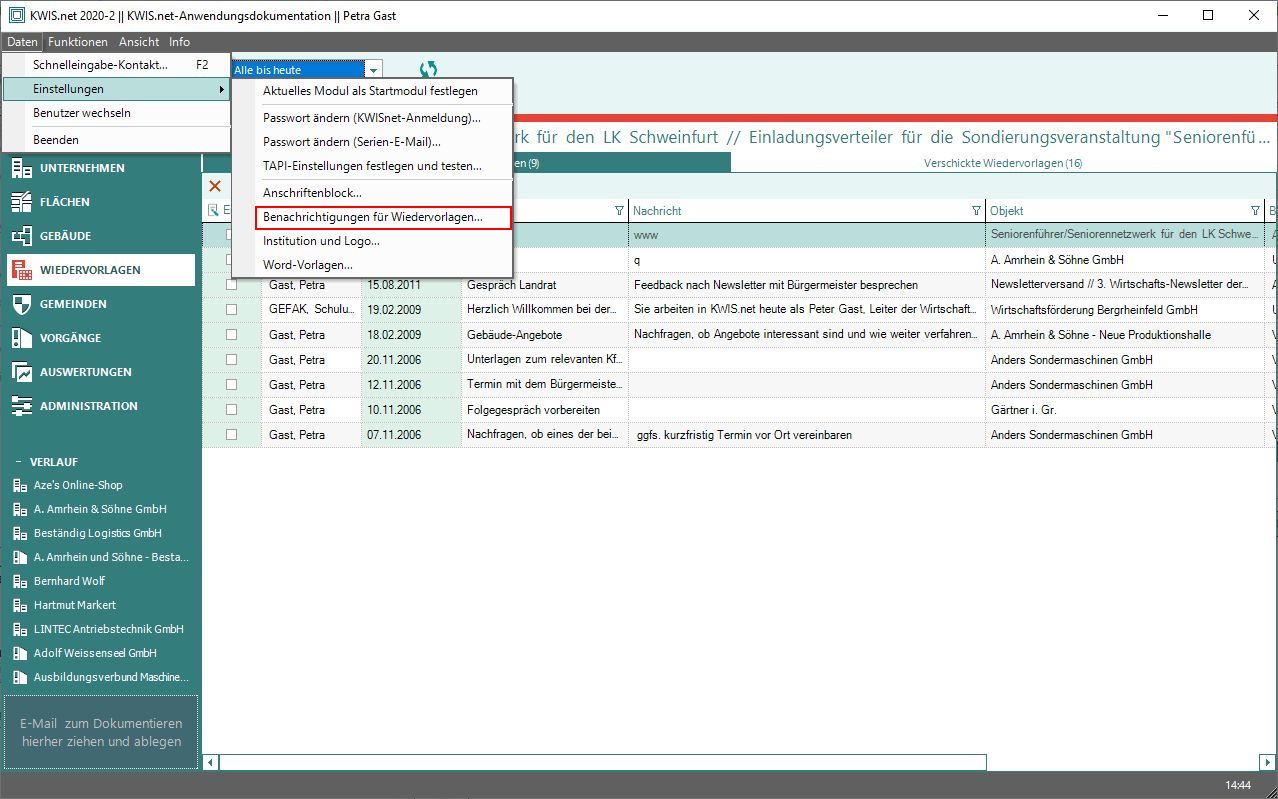Open the Gemeinden shield icon
Image resolution: width=1278 pixels, height=799 pixels.
[x=21, y=304]
